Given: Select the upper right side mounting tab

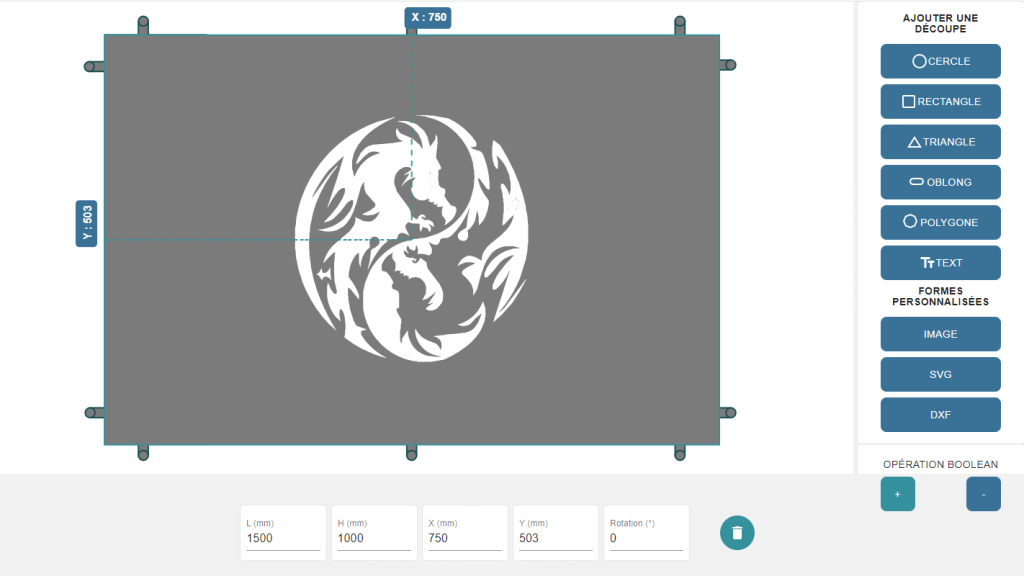Looking at the screenshot, I should coord(728,65).
